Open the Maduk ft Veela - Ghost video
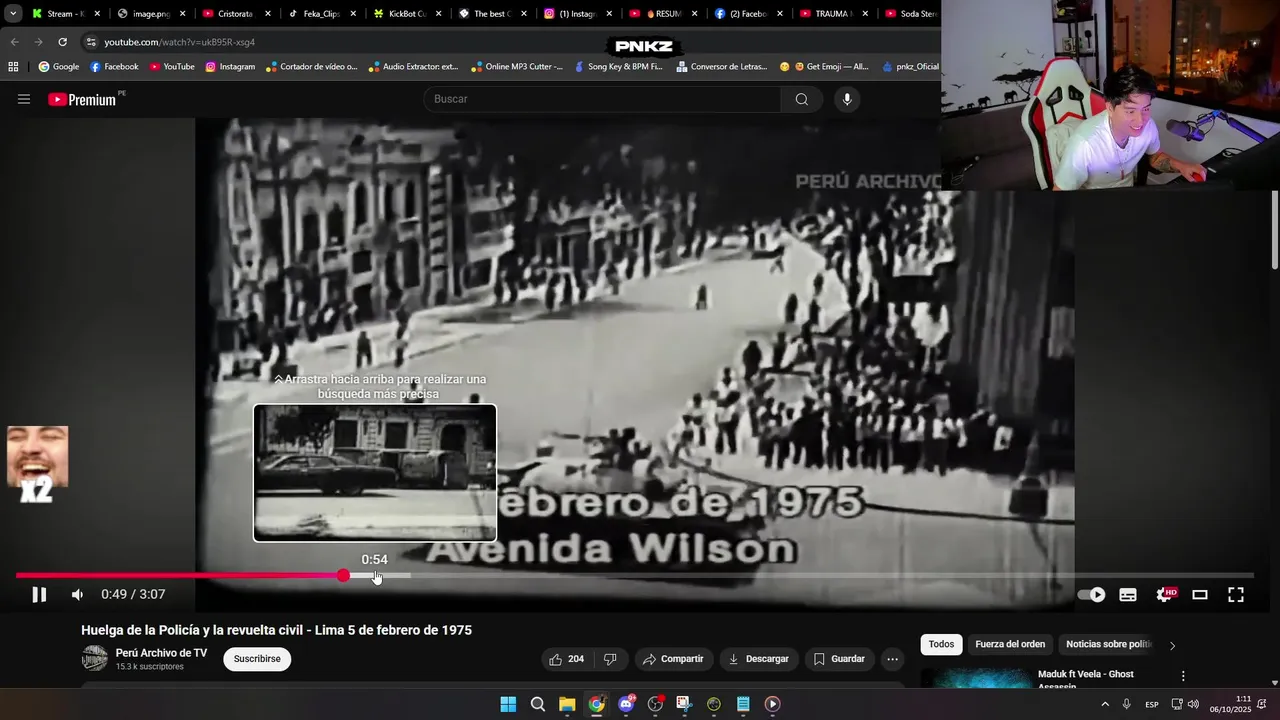1280x720 pixels. pyautogui.click(x=1086, y=679)
